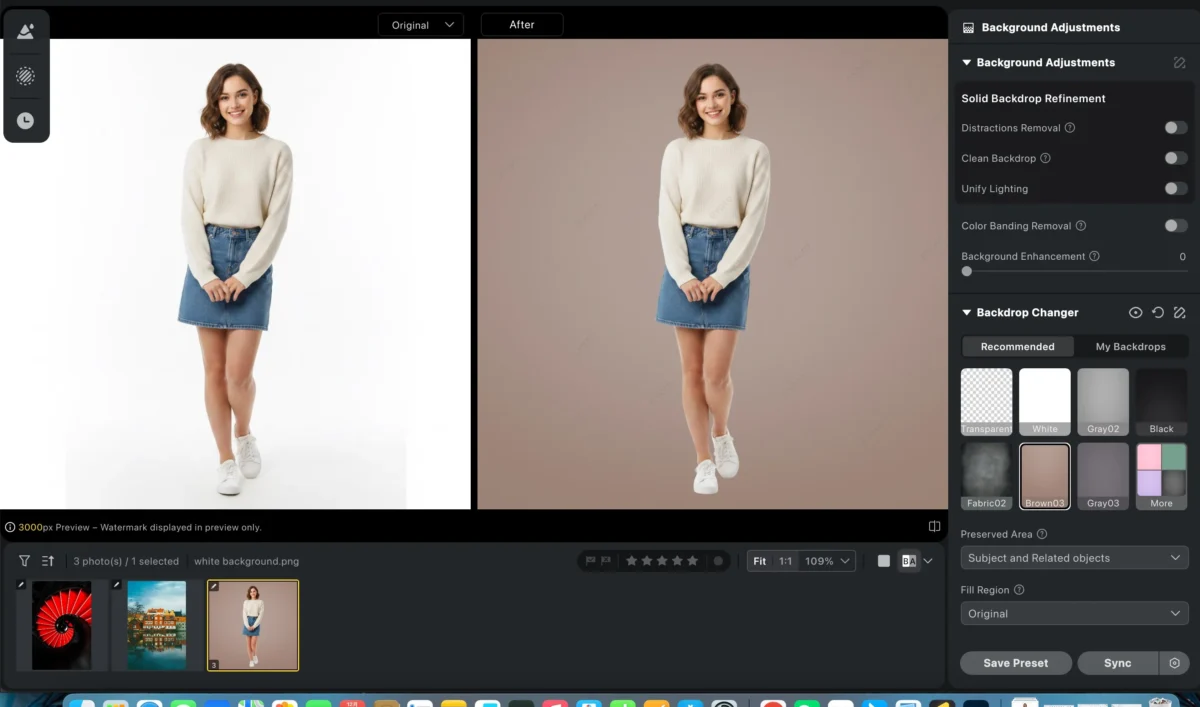The width and height of the screenshot is (1200, 707).
Task: Enable the Distractions Removal toggle
Action: 1176,128
